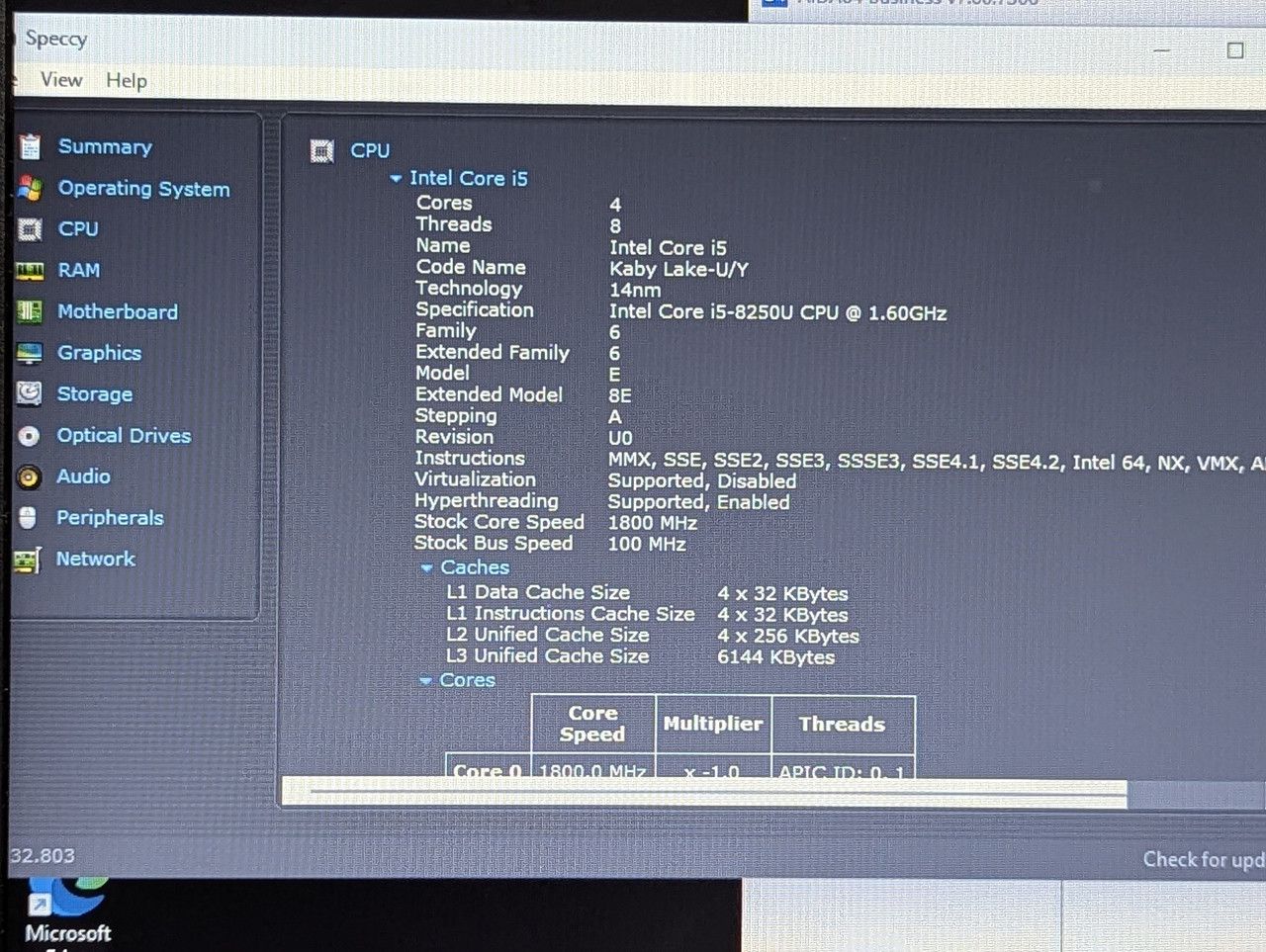The height and width of the screenshot is (952, 1266).
Task: Open the RAM section
Action: [78, 270]
